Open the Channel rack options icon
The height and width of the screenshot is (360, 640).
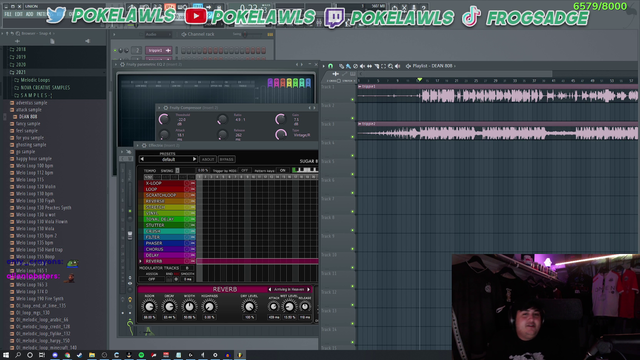tap(184, 34)
